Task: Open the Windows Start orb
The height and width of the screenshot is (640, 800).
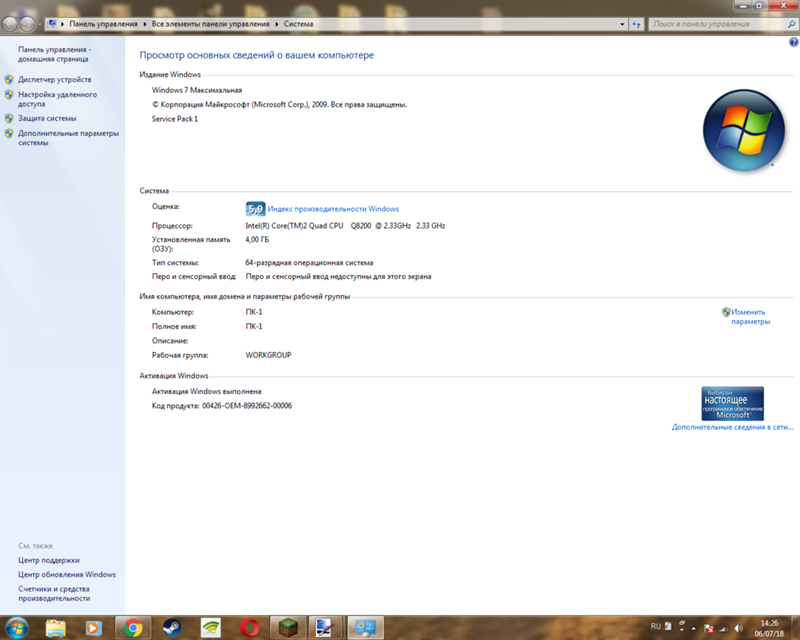Action: point(16,628)
